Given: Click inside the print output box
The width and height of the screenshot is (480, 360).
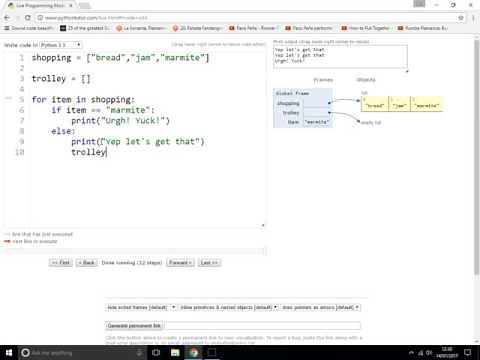Looking at the screenshot, I should pyautogui.click(x=340, y=56).
